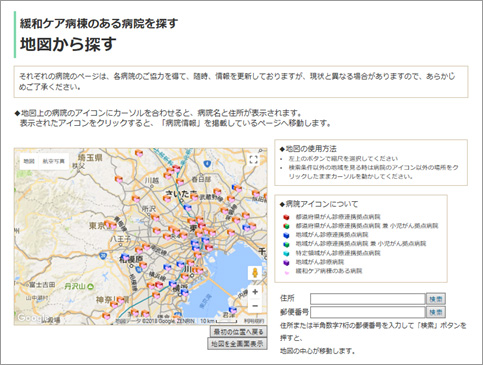483x365 pixels.
Task: Click the 郵便番号 field label
Action: [x=294, y=312]
